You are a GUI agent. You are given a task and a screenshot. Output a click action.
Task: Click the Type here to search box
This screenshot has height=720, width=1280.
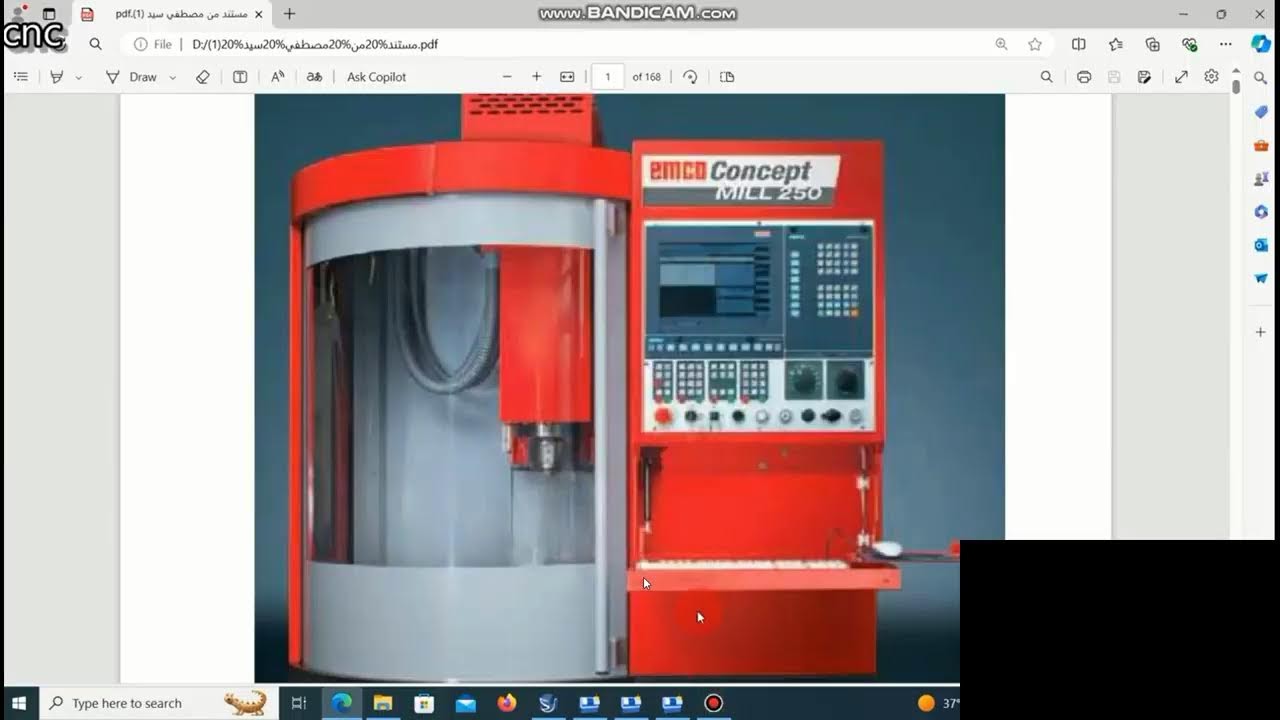158,703
